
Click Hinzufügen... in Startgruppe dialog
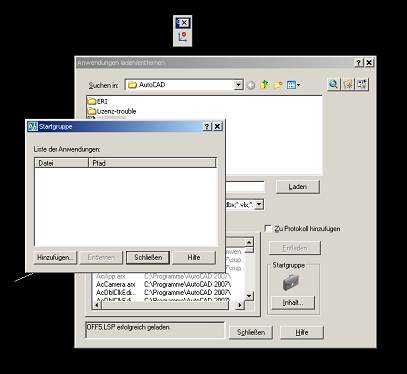pos(55,258)
